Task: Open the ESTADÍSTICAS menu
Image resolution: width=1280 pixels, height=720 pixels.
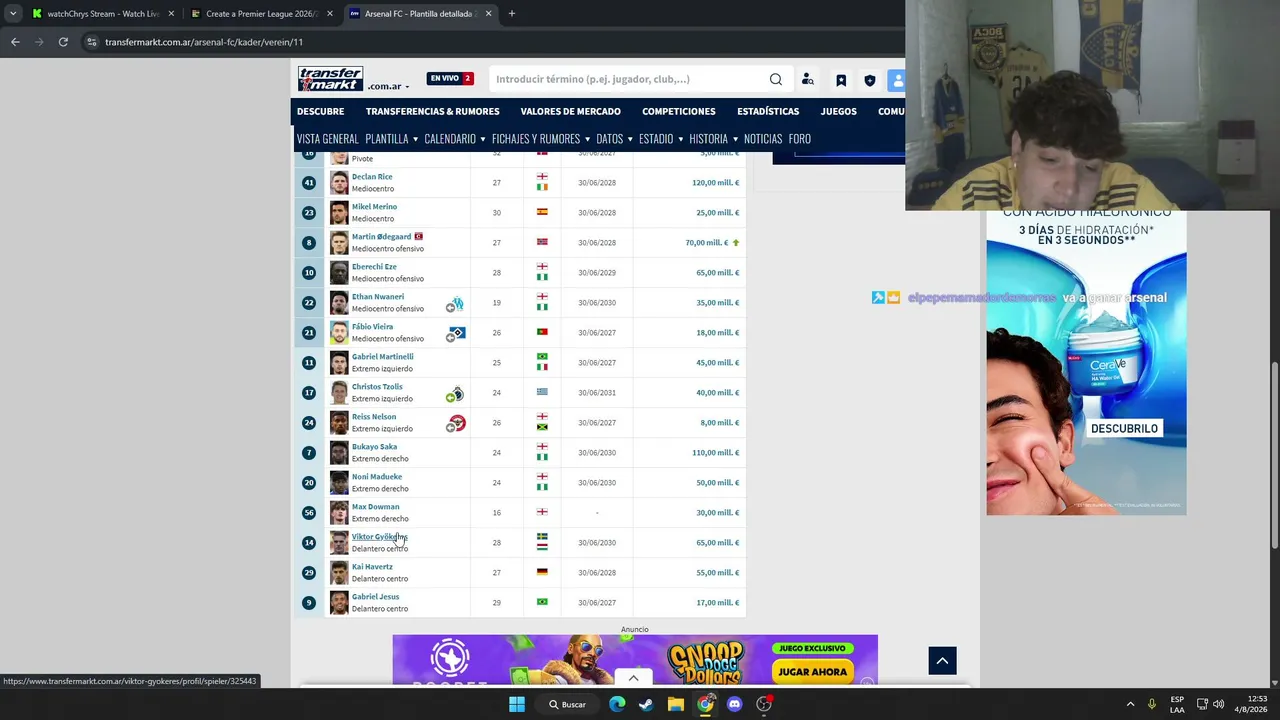Action: coord(768,111)
